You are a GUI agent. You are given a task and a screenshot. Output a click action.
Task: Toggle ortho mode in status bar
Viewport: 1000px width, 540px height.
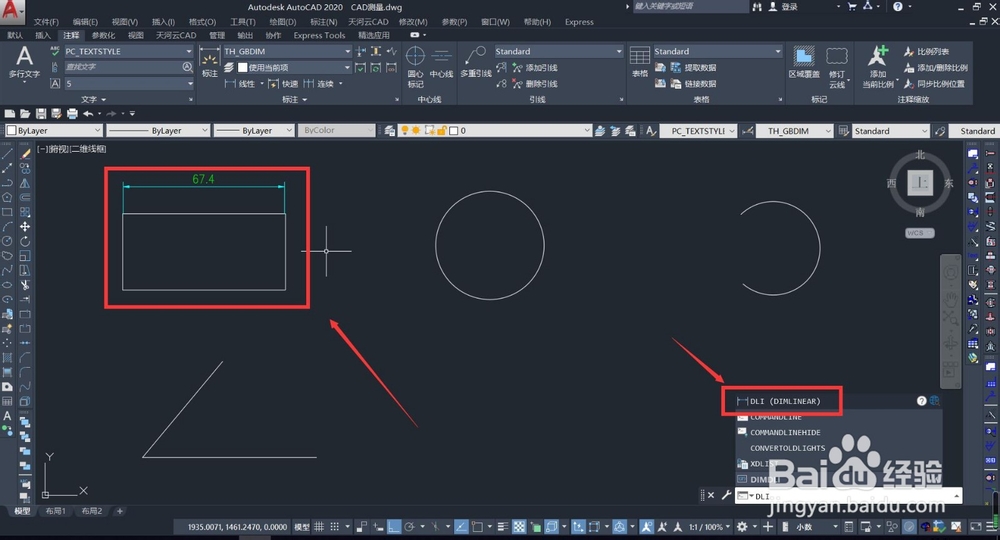click(394, 527)
